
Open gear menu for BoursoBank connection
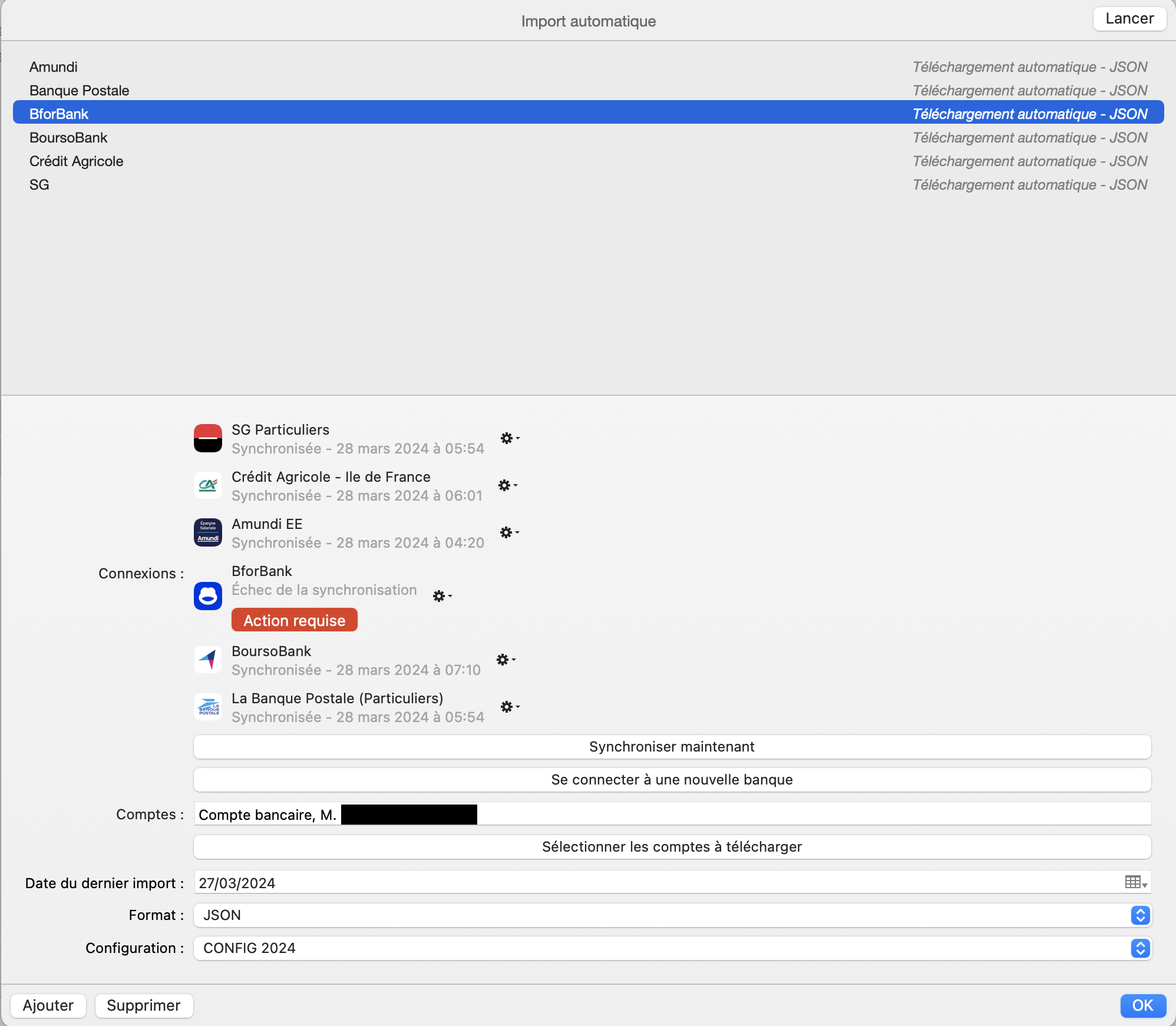pos(506,660)
